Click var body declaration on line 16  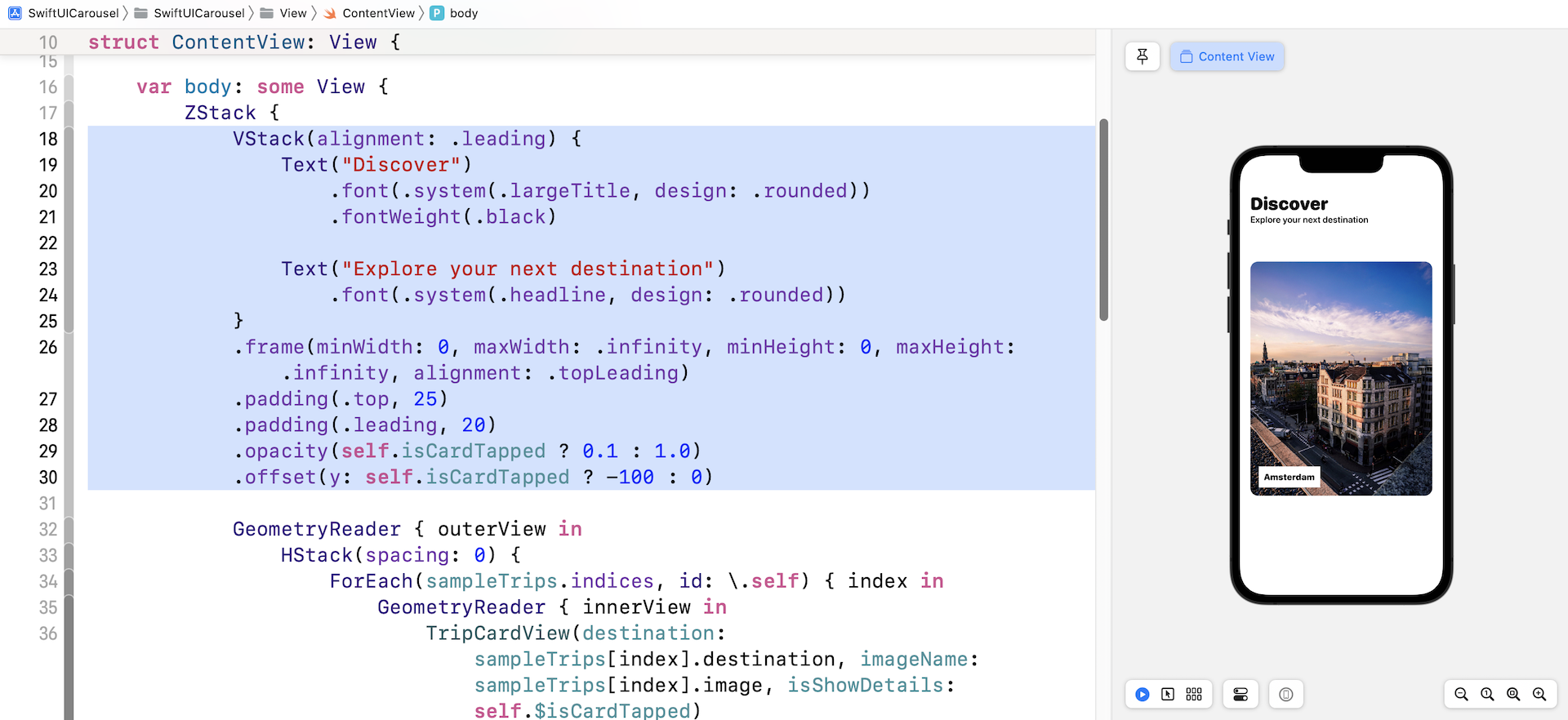(x=262, y=87)
